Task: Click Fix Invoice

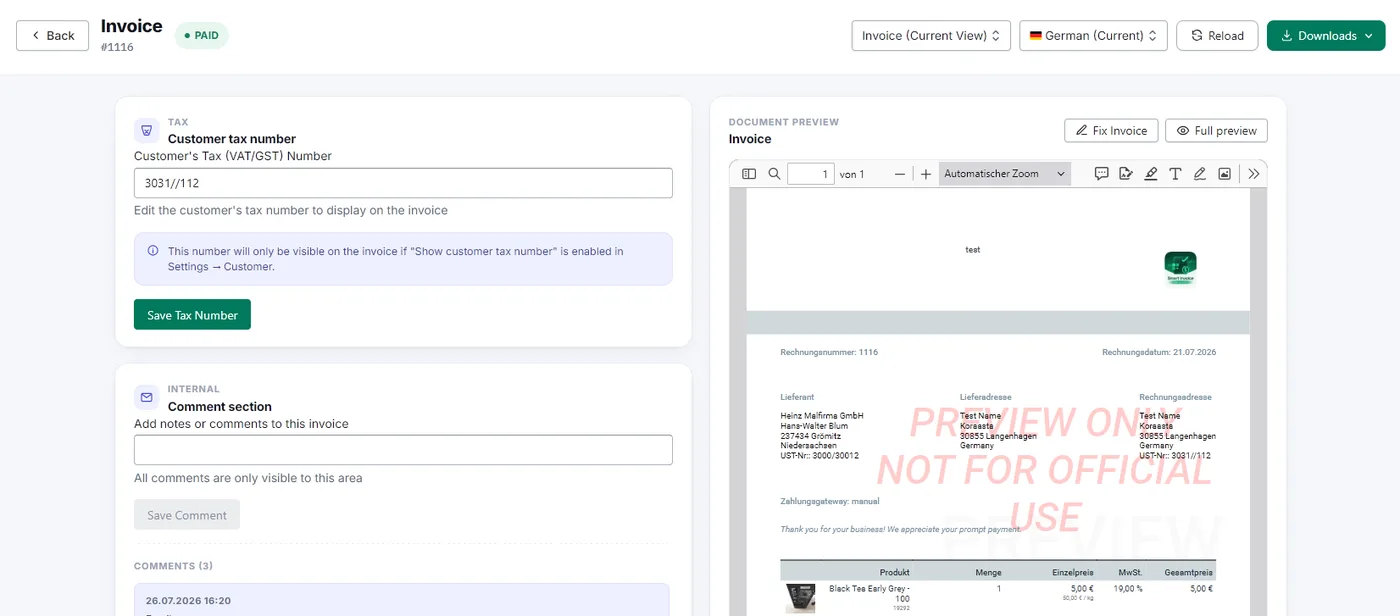Action: pyautogui.click(x=1111, y=131)
